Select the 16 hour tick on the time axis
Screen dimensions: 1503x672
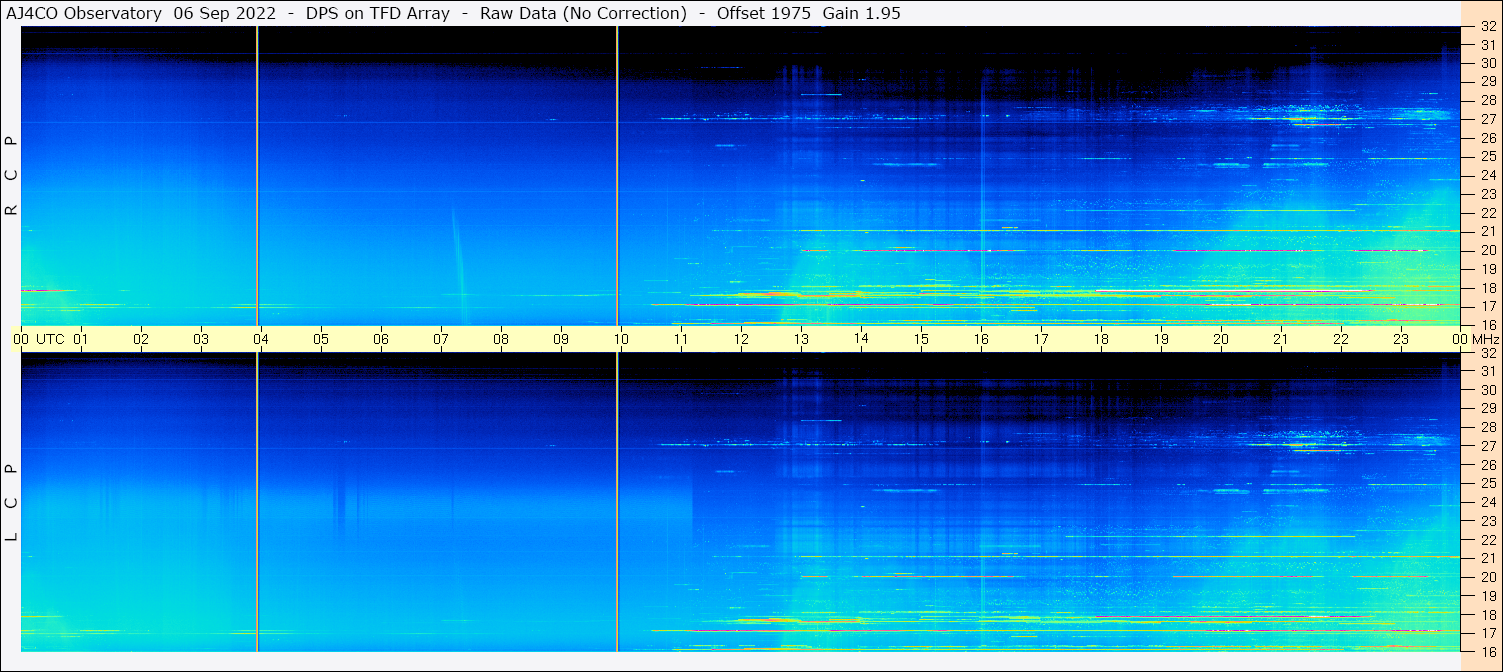(x=981, y=339)
